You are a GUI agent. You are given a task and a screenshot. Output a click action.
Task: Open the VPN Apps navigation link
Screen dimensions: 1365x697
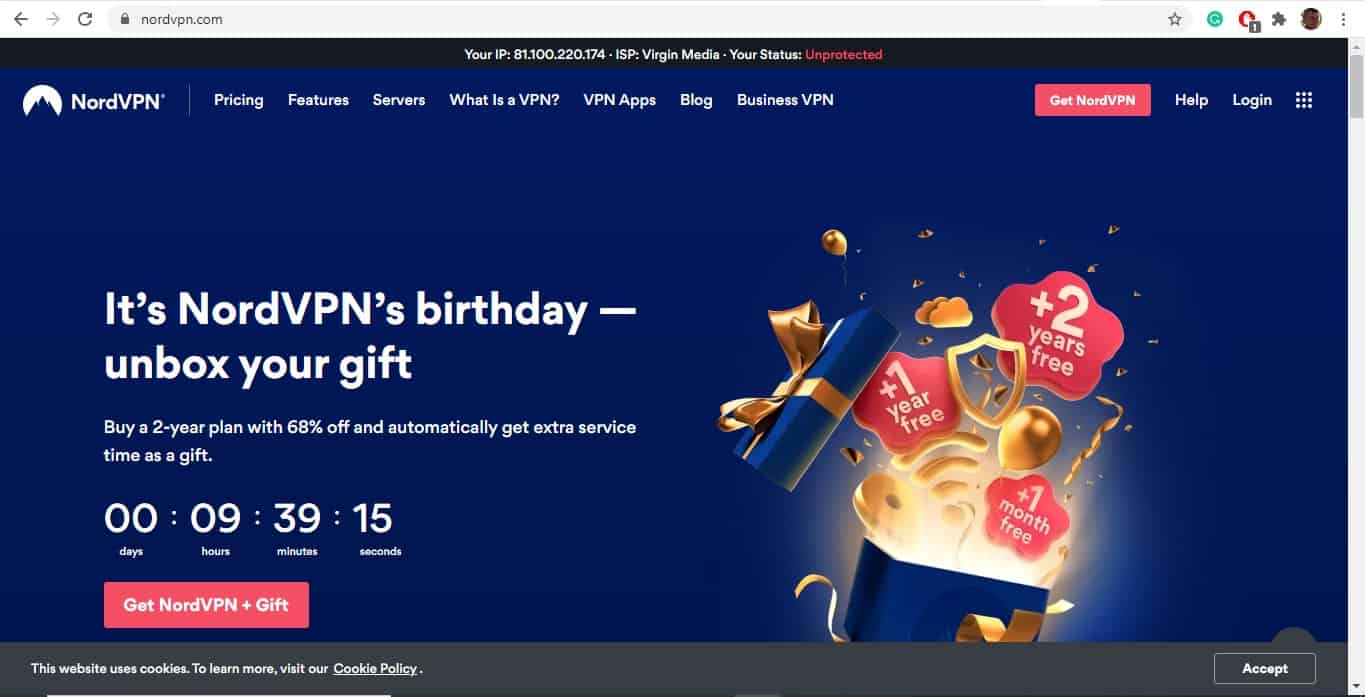pyautogui.click(x=620, y=100)
